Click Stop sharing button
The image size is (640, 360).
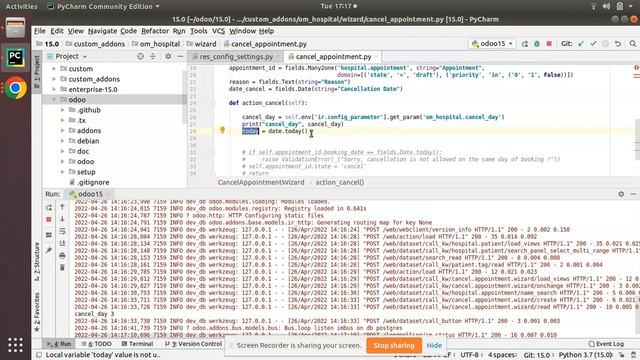click(x=394, y=345)
